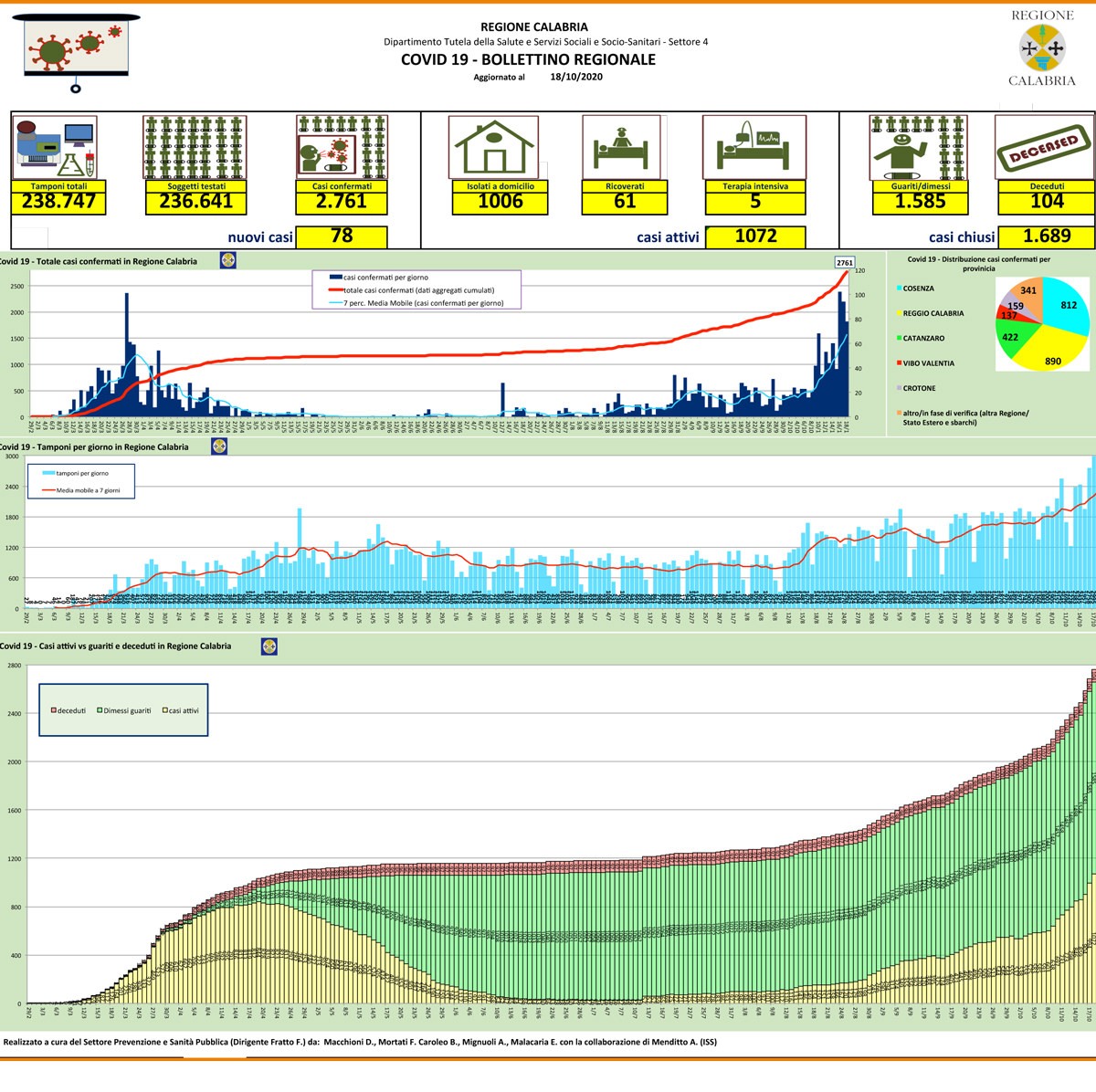Click the Terapia intensiva monitor bed icon
This screenshot has width=1096, height=1092.
[753, 147]
